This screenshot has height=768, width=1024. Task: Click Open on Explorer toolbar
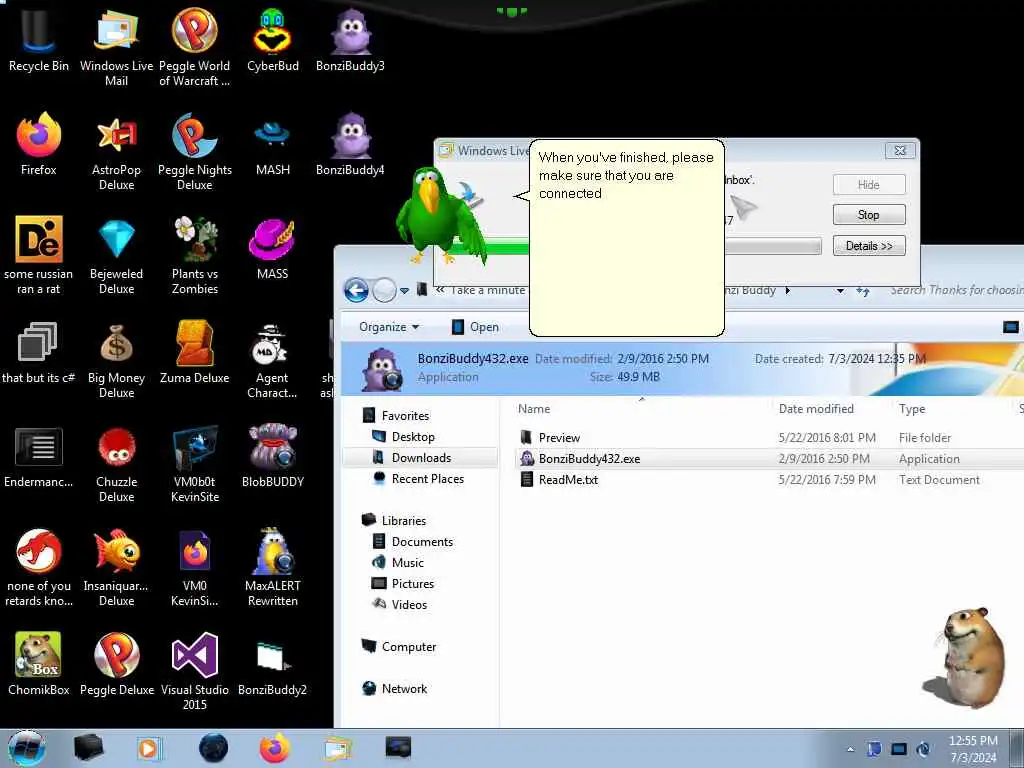[x=475, y=327]
